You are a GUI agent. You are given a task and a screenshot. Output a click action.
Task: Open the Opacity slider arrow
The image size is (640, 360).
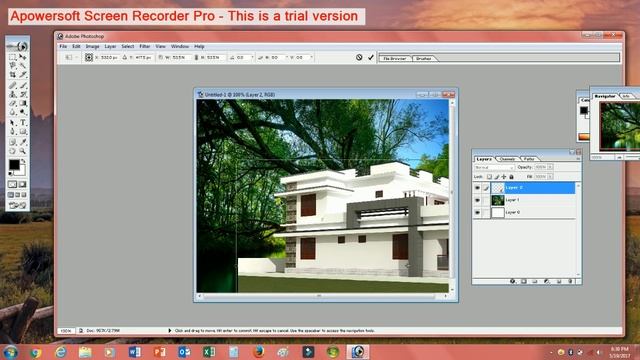(550, 167)
